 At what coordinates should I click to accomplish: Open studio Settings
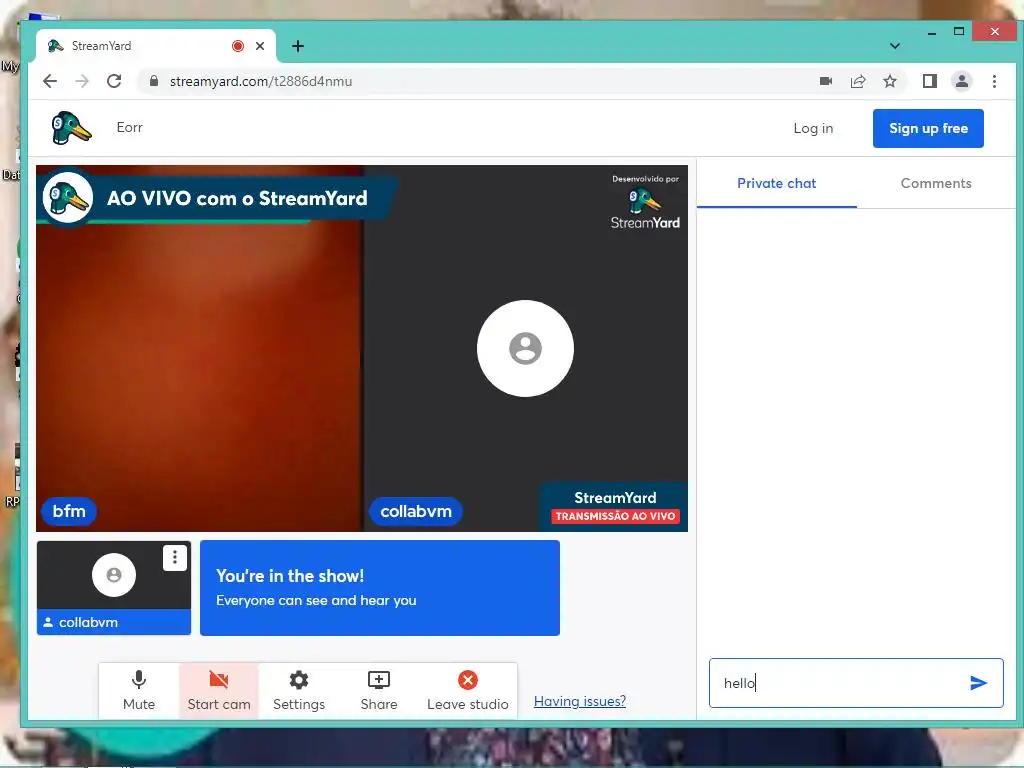click(299, 690)
